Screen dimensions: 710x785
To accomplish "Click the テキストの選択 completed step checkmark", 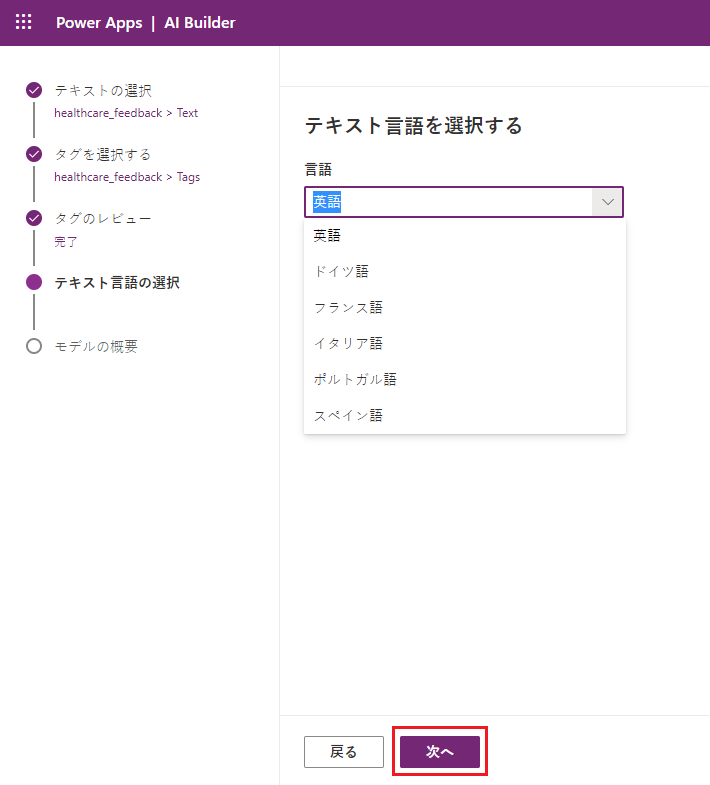I will coord(34,90).
